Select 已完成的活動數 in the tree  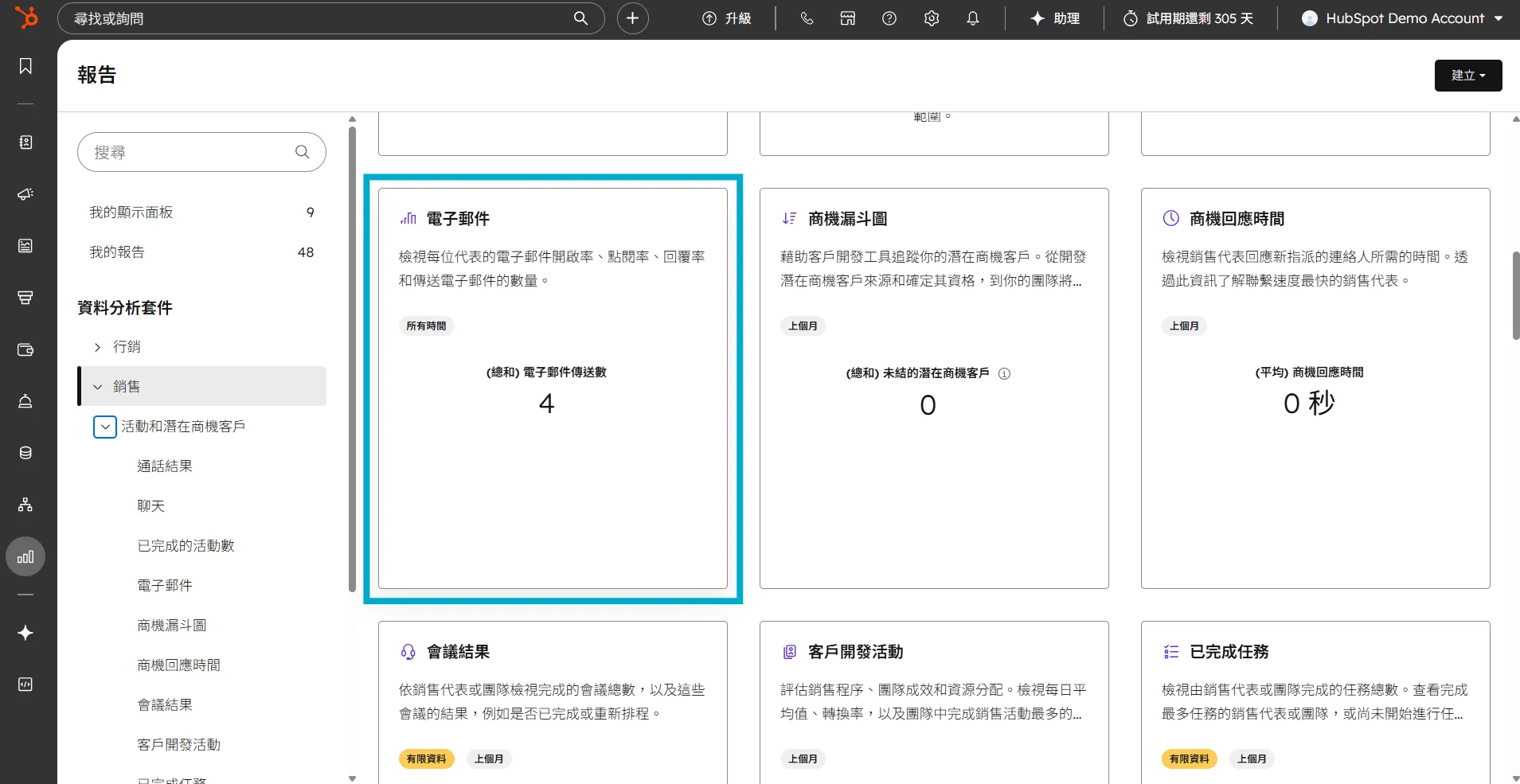[x=186, y=546]
